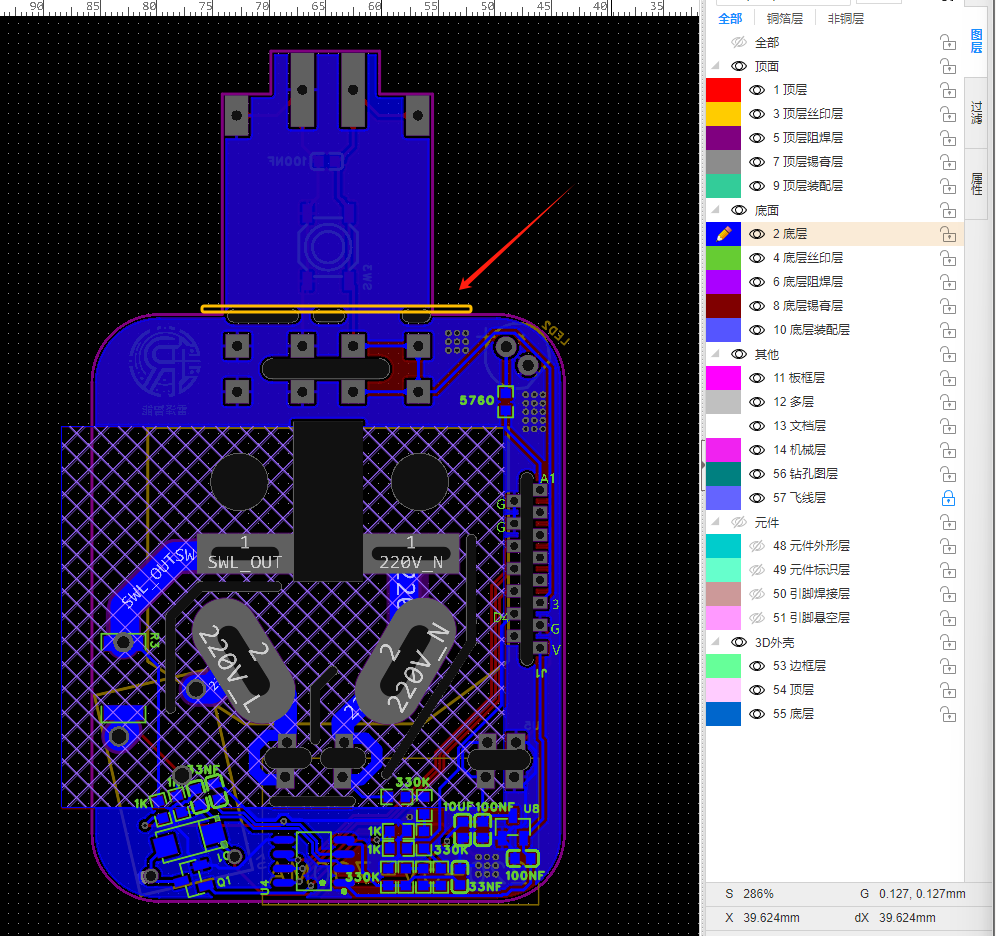Hide layer 2 底层 eye toggle
Viewport: 996px width, 936px height.
click(x=757, y=234)
